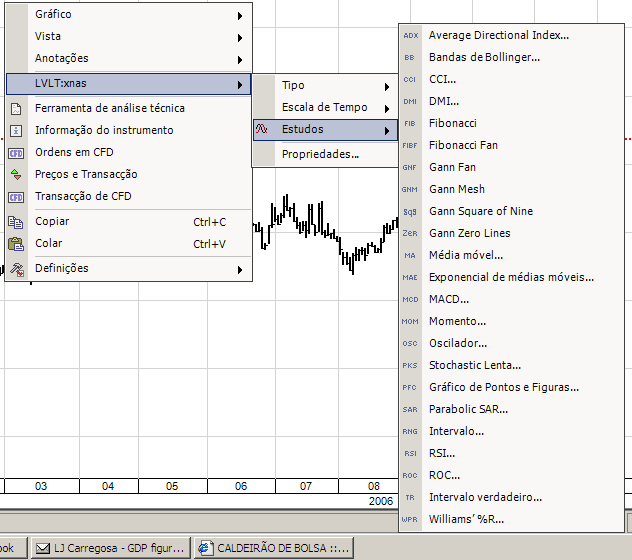The image size is (632, 560).
Task: Select Average Directional Index... study
Action: point(511,35)
